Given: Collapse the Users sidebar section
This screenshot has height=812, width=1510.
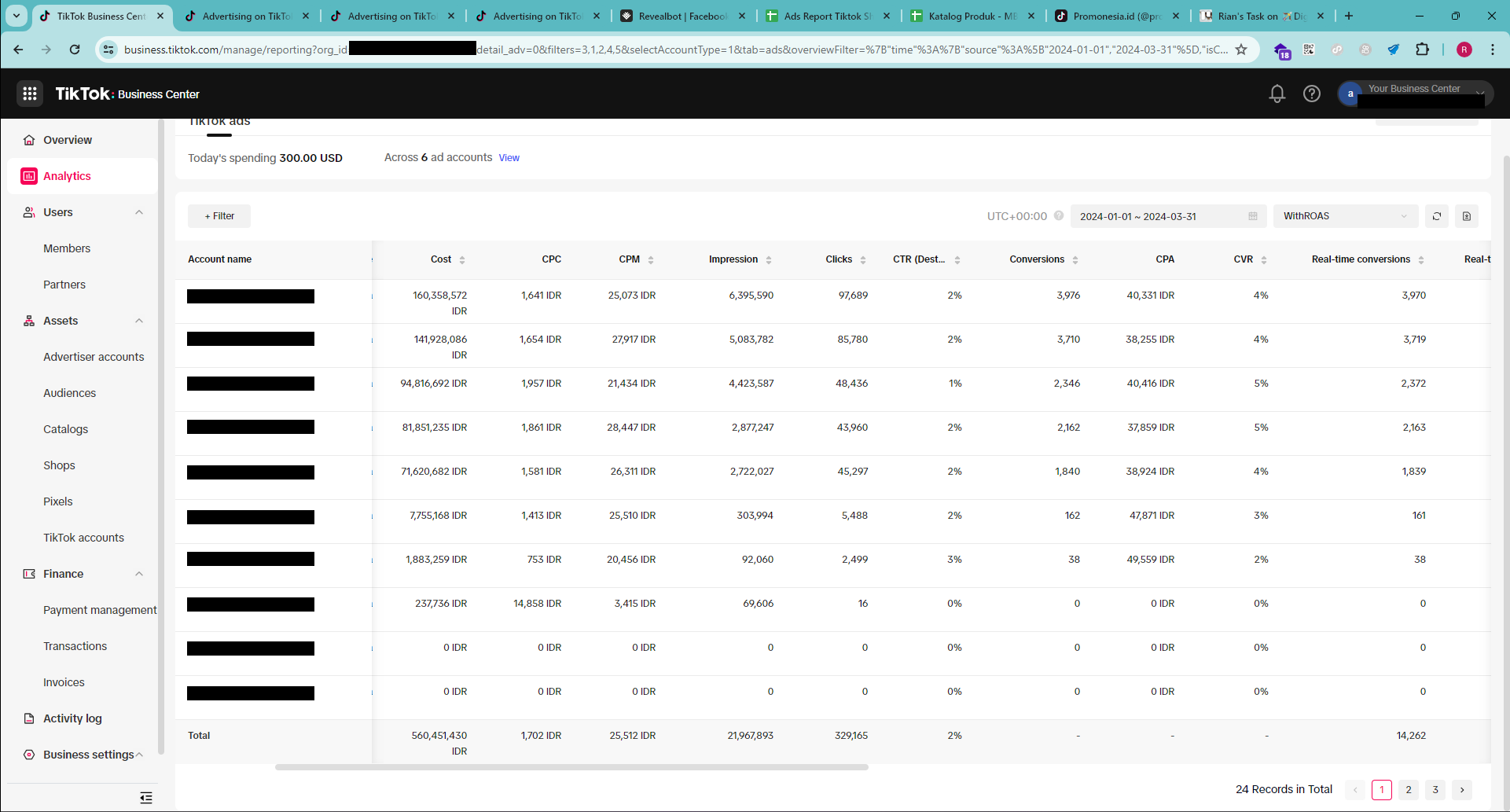Looking at the screenshot, I should 139,212.
